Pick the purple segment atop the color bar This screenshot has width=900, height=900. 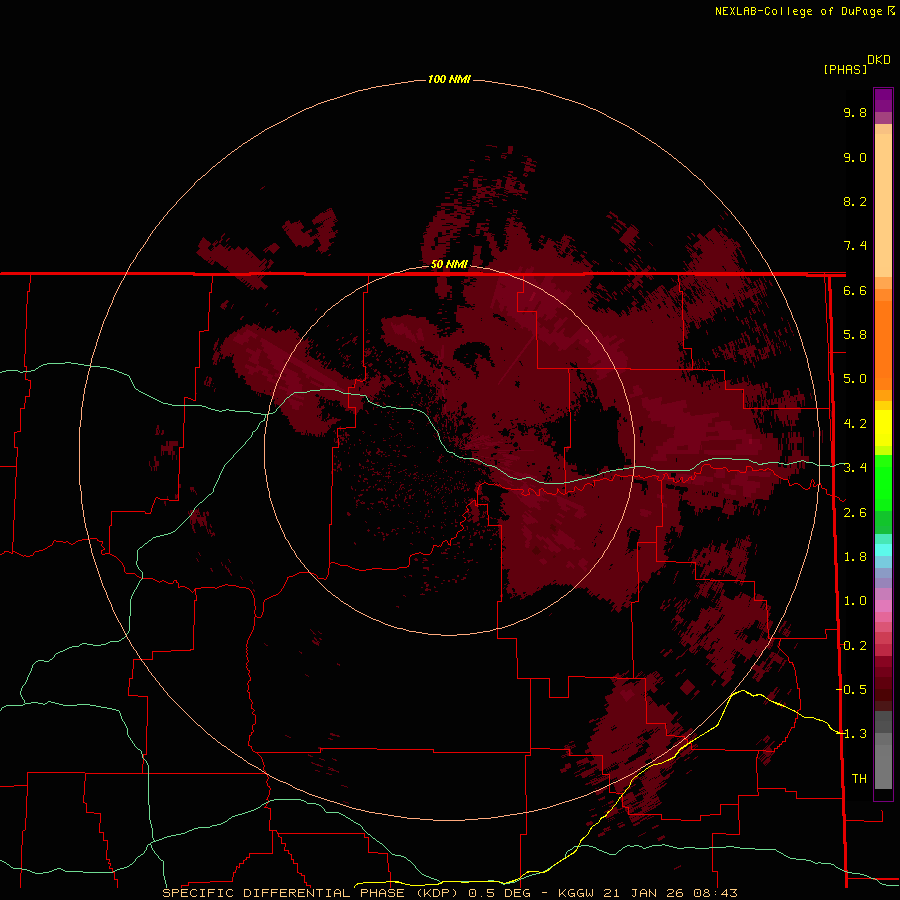[883, 100]
